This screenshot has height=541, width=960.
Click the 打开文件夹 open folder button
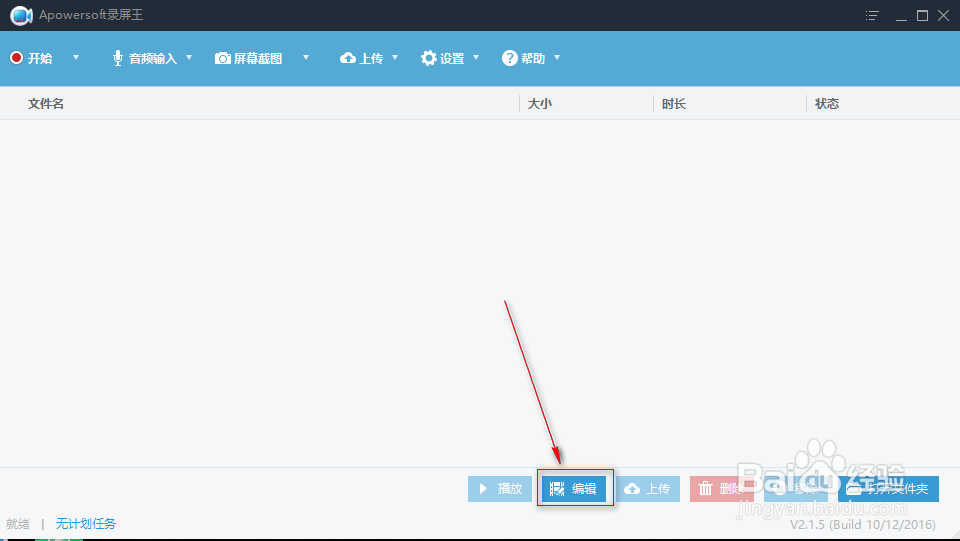point(888,488)
